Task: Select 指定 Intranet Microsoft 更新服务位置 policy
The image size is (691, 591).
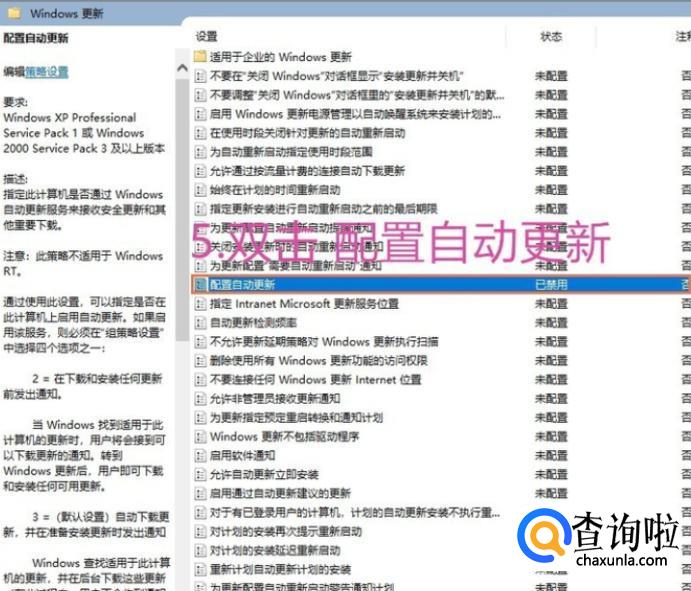Action: (304, 304)
